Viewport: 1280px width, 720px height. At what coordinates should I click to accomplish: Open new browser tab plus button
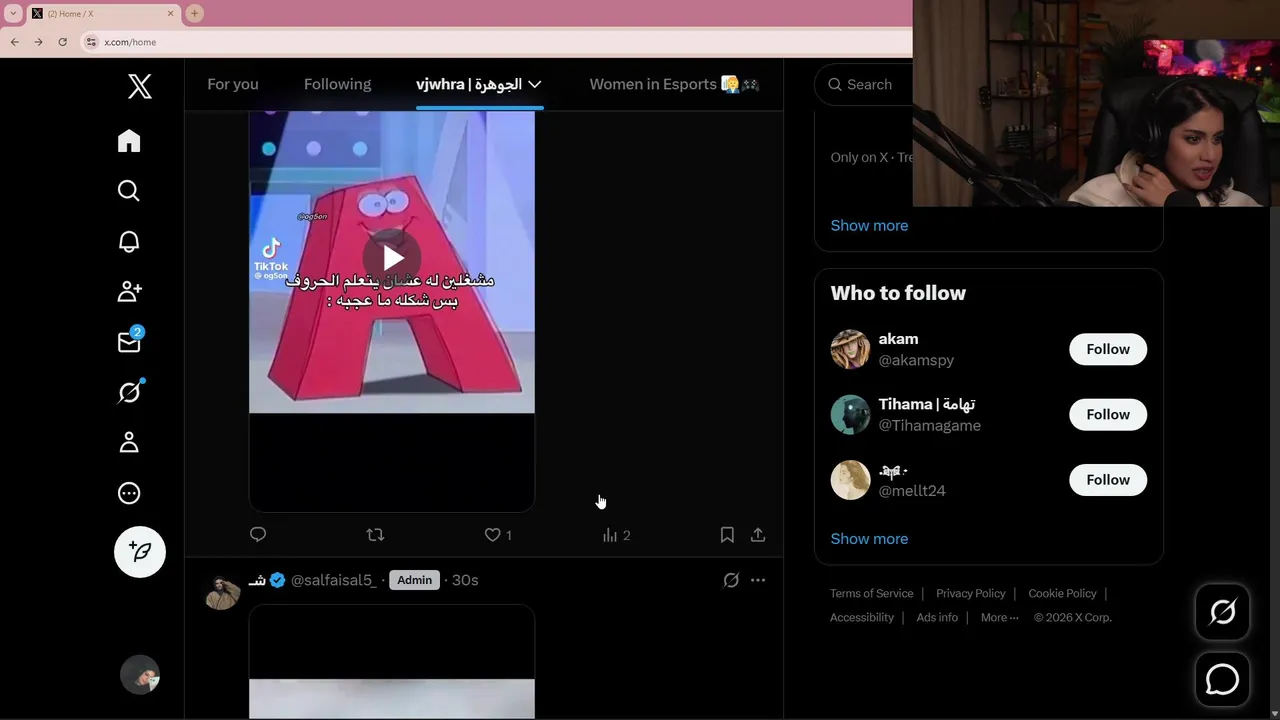[x=195, y=13]
